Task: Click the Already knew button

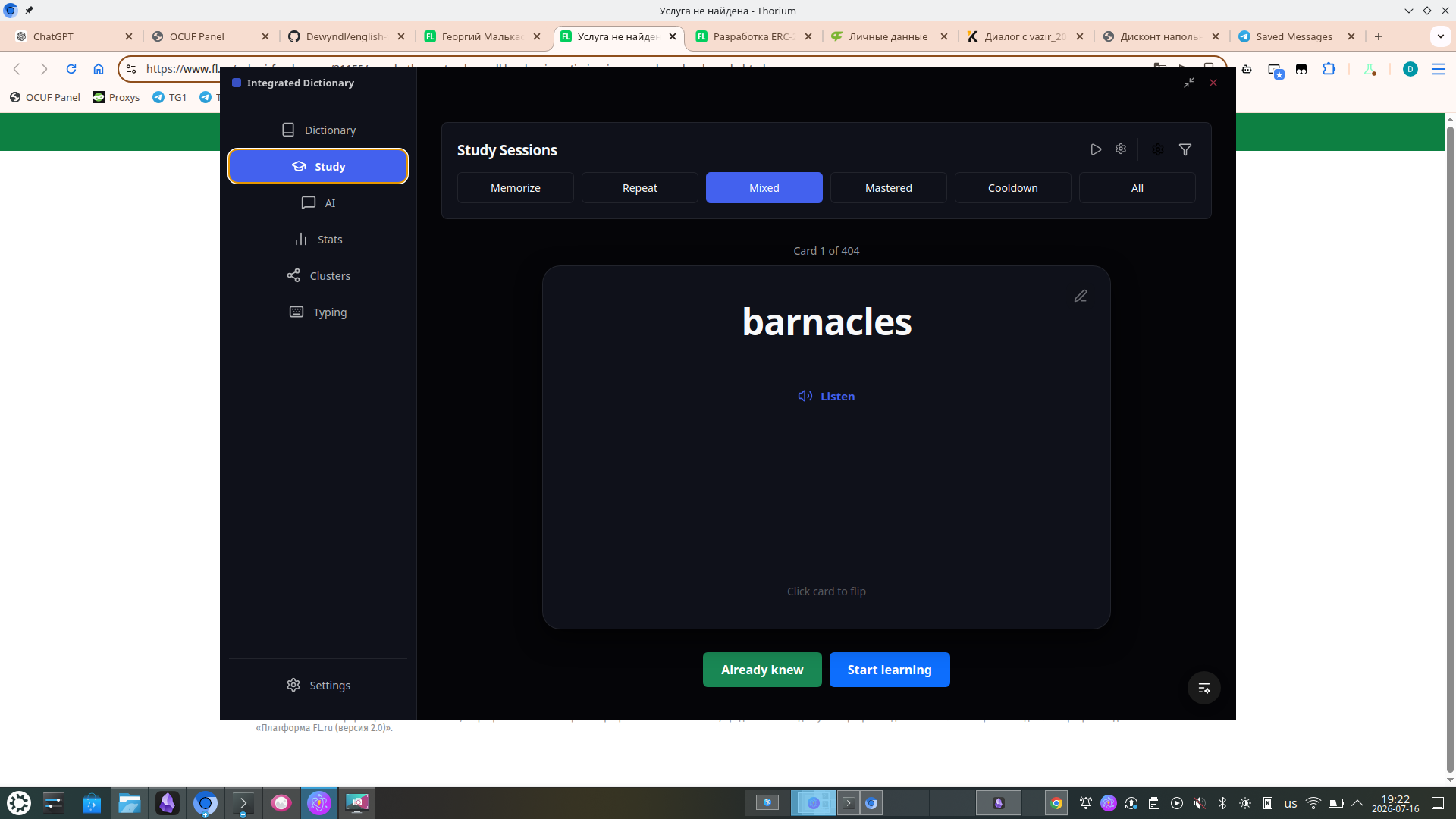Action: click(762, 670)
